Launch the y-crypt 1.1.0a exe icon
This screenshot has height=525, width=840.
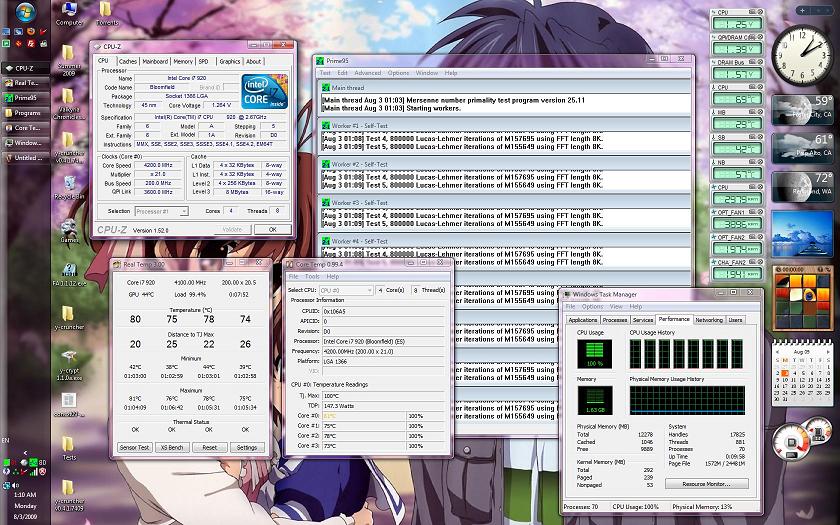[x=69, y=365]
